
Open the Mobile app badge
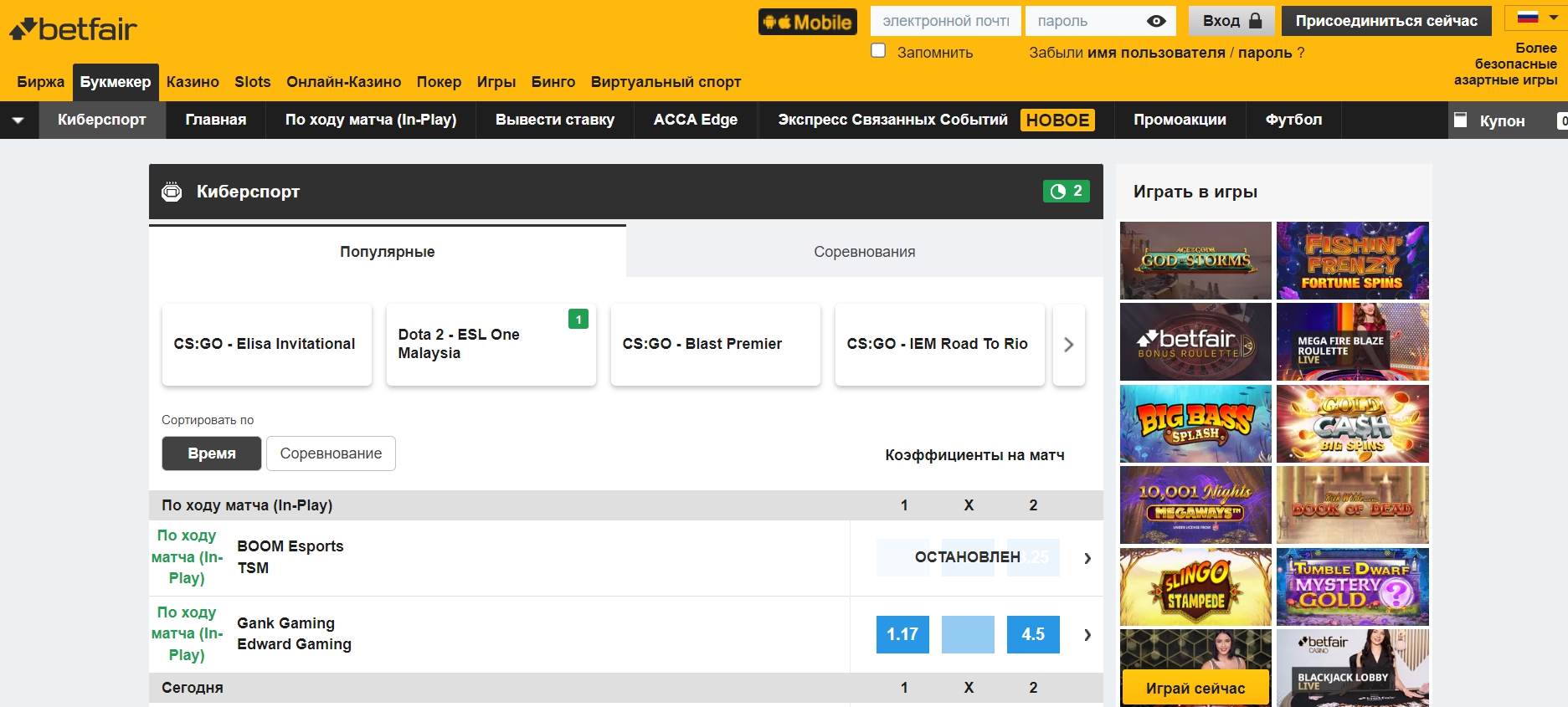coord(807,22)
